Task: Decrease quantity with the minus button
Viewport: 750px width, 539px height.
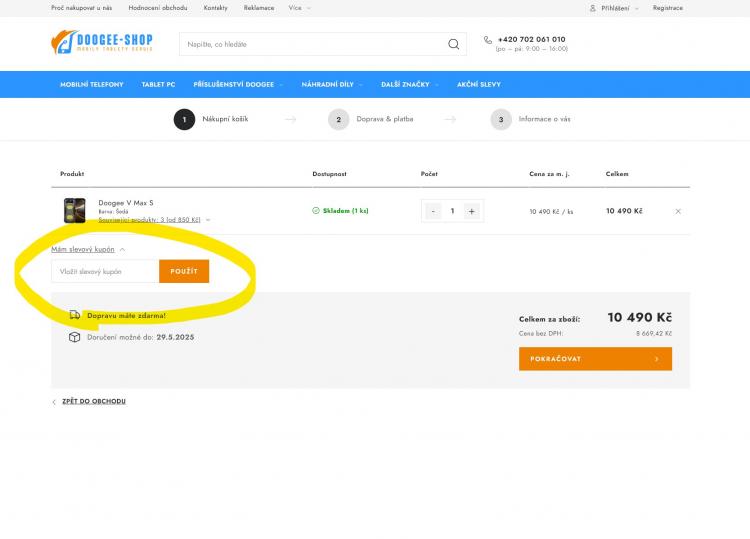Action: [433, 211]
